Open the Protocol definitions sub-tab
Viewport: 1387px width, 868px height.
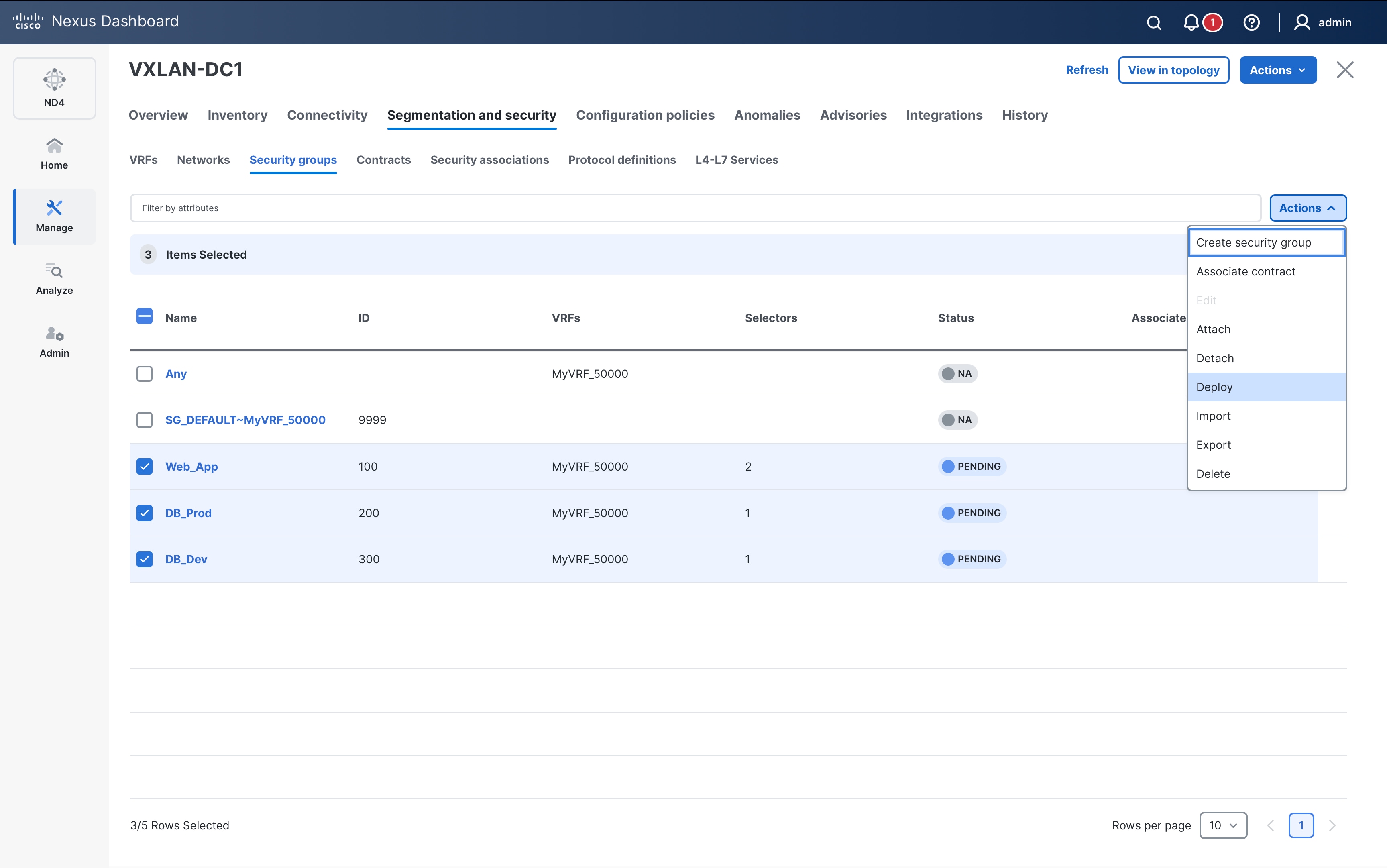coord(622,160)
